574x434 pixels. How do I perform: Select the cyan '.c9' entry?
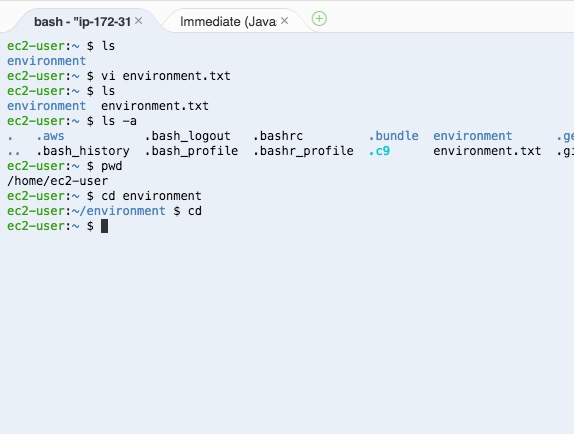click(379, 151)
